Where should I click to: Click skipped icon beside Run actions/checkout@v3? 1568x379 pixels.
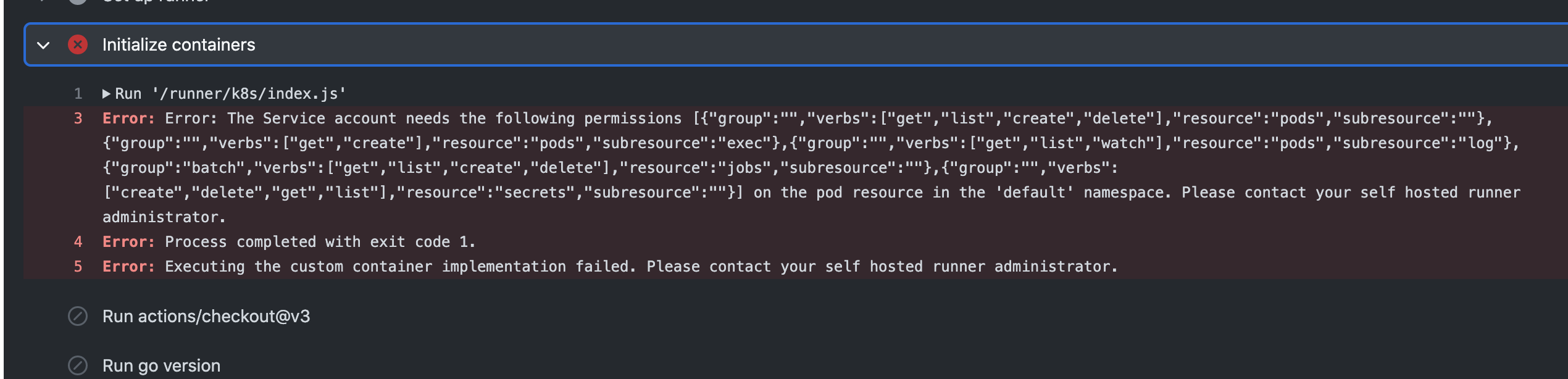coord(78,316)
